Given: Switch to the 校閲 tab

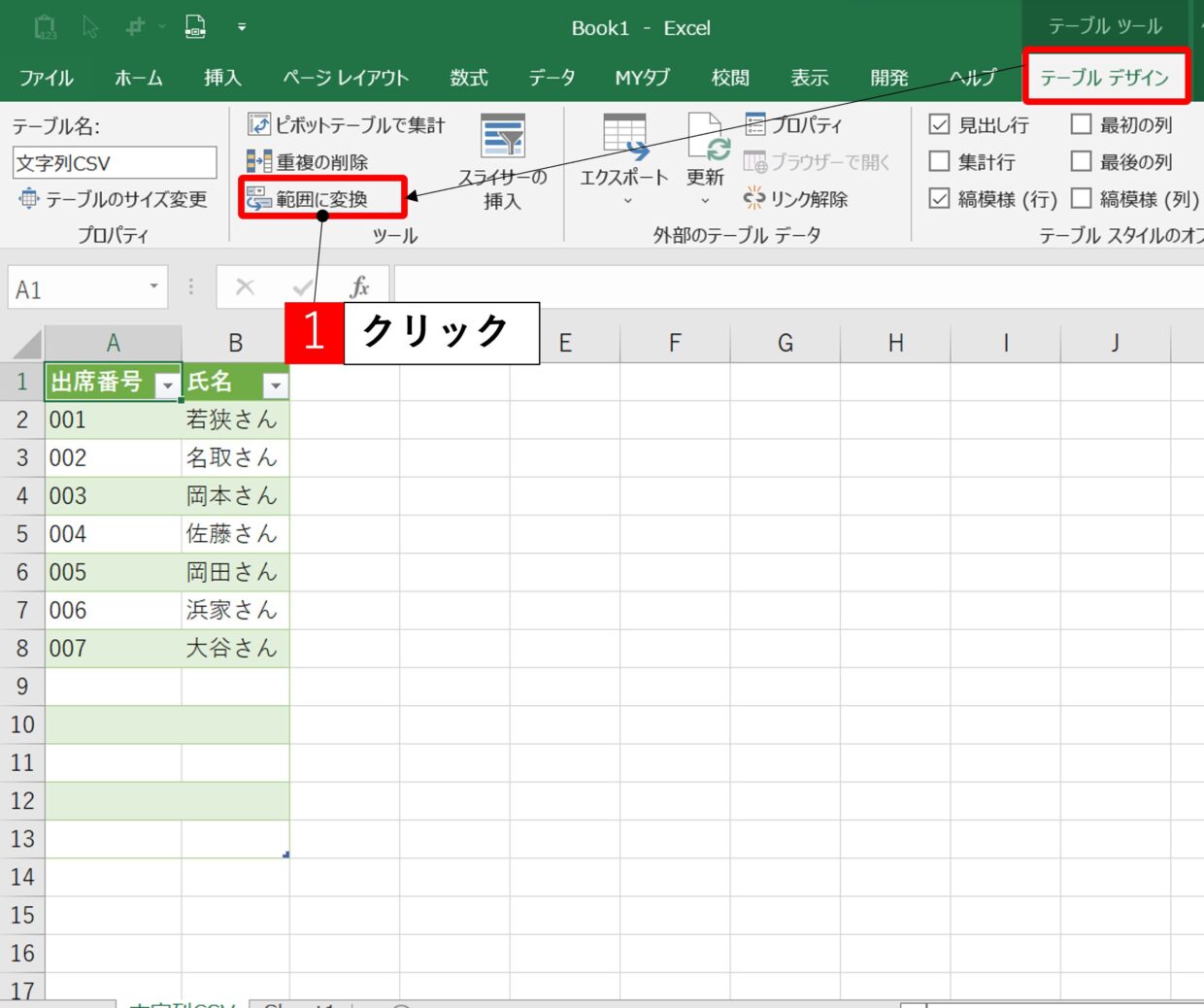Looking at the screenshot, I should point(730,78).
